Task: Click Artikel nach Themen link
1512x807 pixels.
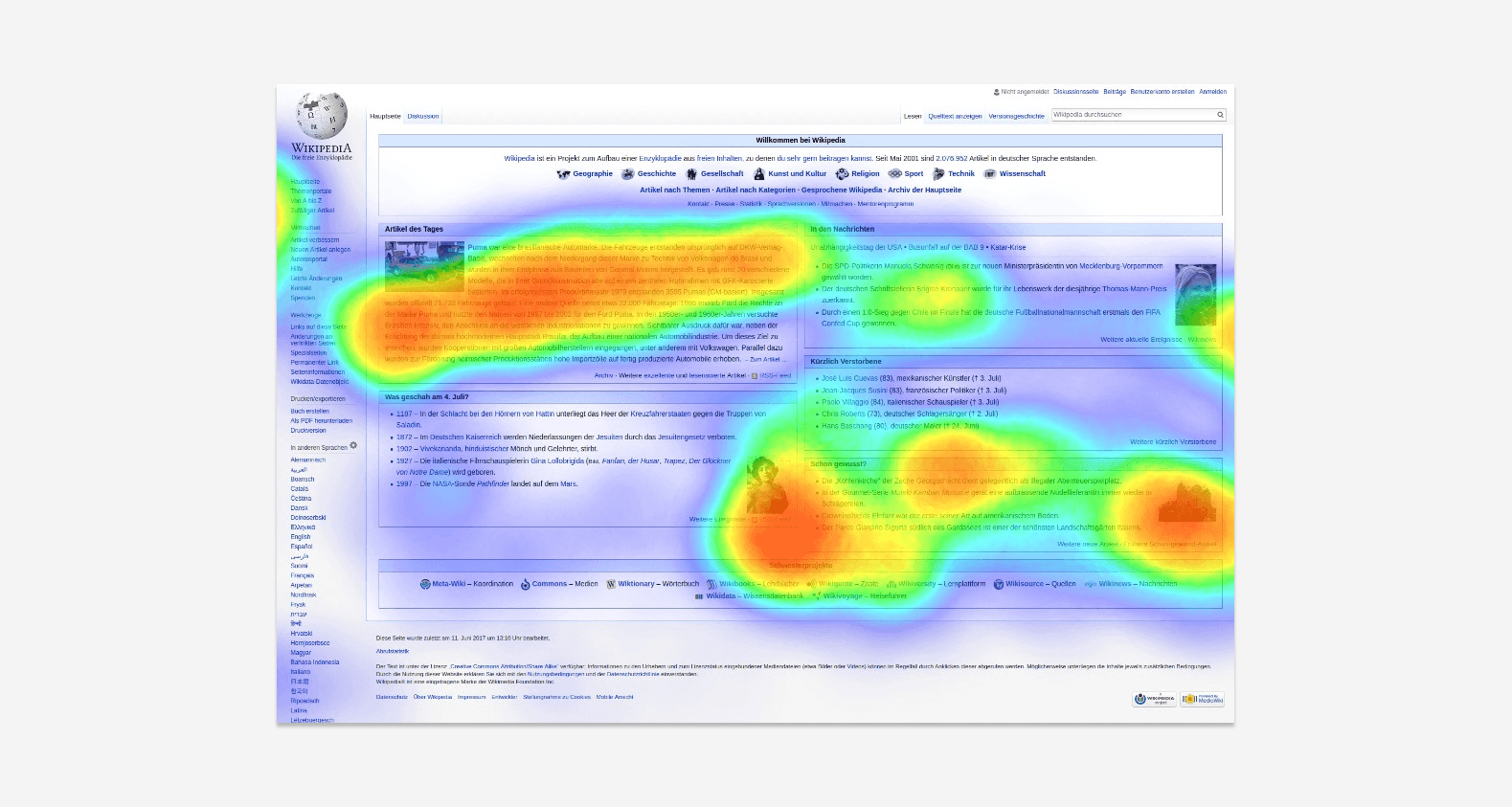Action: coord(675,190)
